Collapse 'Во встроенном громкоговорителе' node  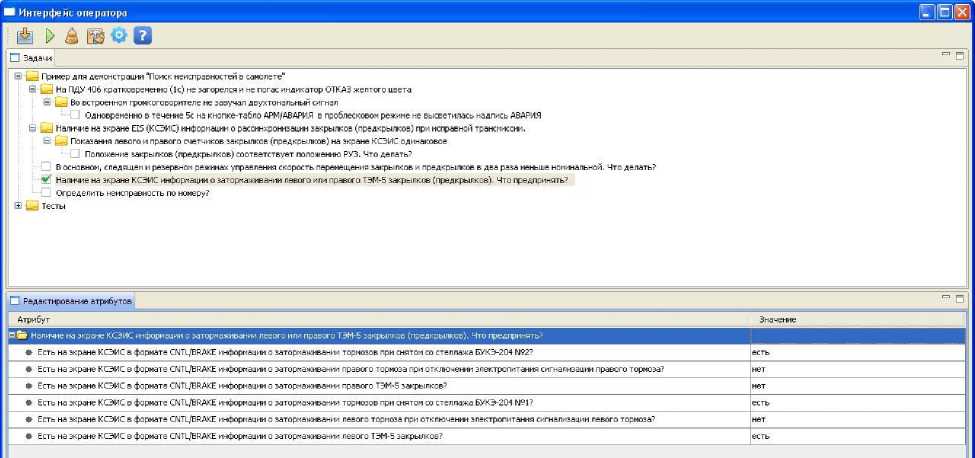pos(47,103)
